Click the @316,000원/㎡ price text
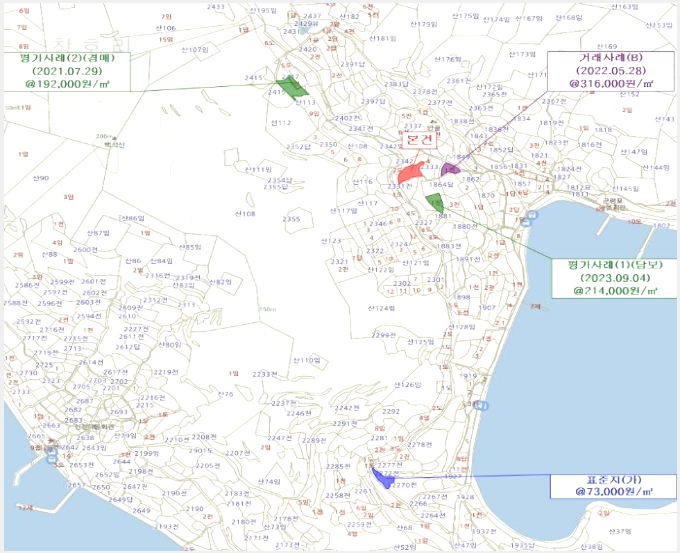This screenshot has height=553, width=680. coord(611,83)
